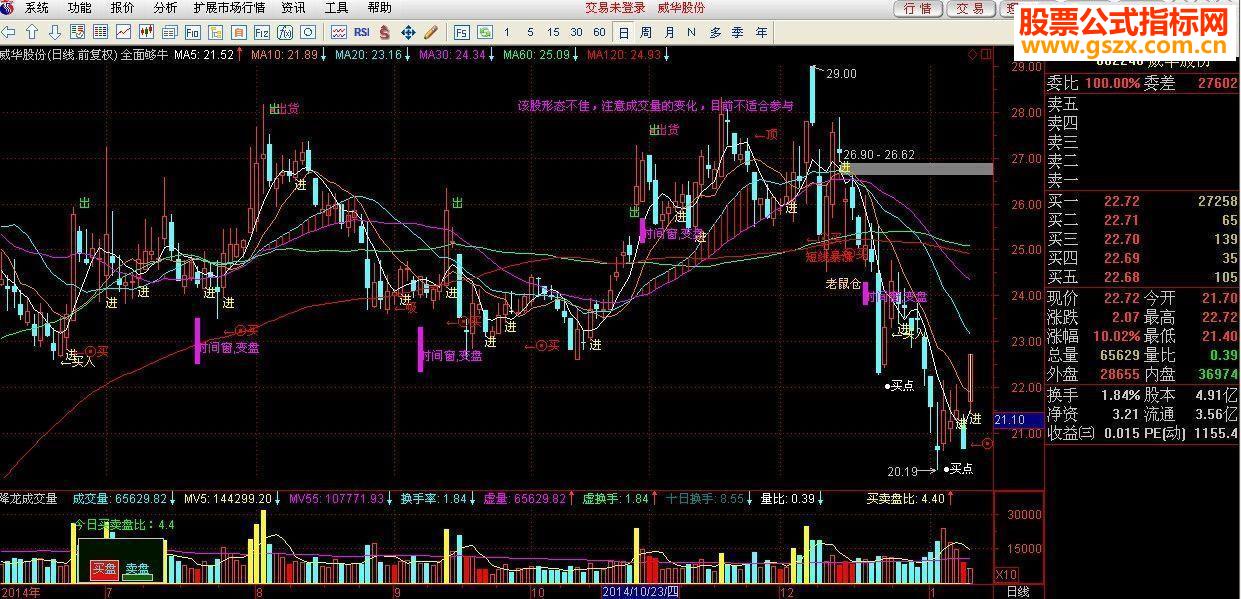This screenshot has width=1241, height=599.
Task: Click the red 买盘 button in volume panel
Action: (x=104, y=569)
